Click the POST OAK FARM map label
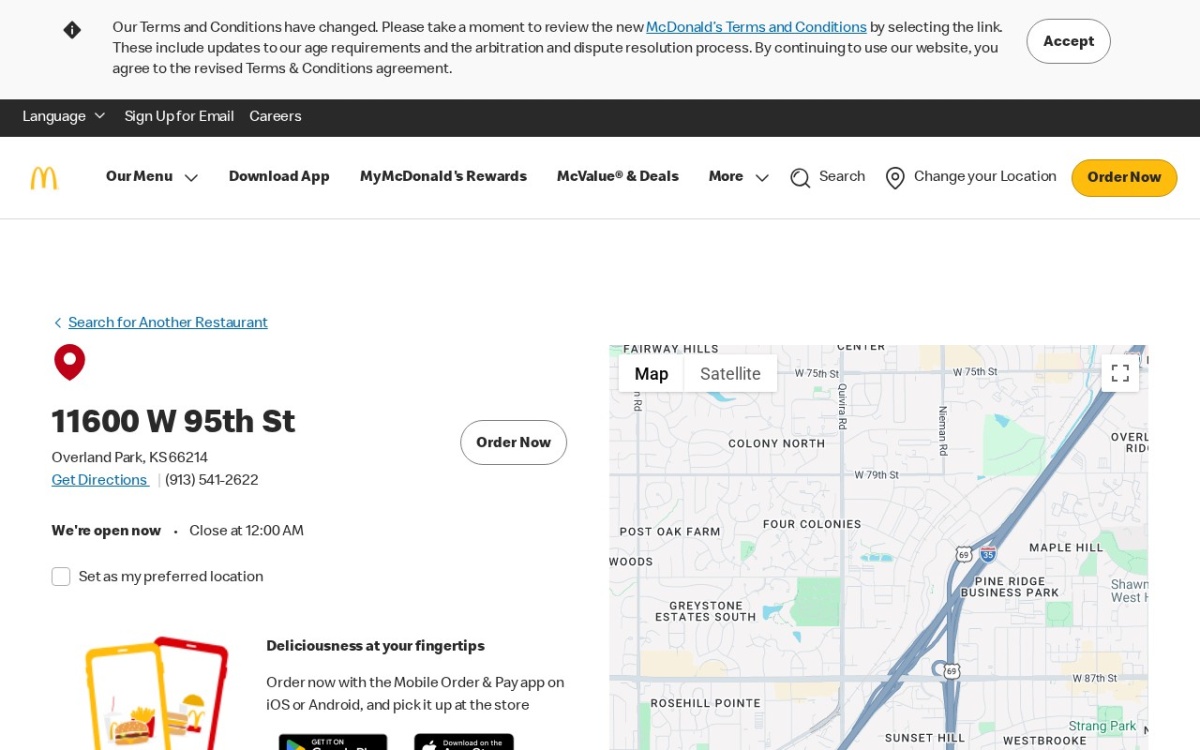This screenshot has width=1200, height=750. tap(670, 532)
